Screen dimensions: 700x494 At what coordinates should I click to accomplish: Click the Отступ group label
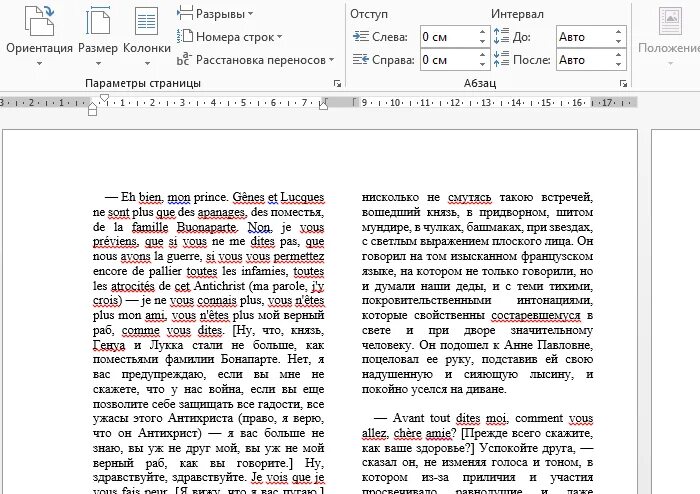369,14
